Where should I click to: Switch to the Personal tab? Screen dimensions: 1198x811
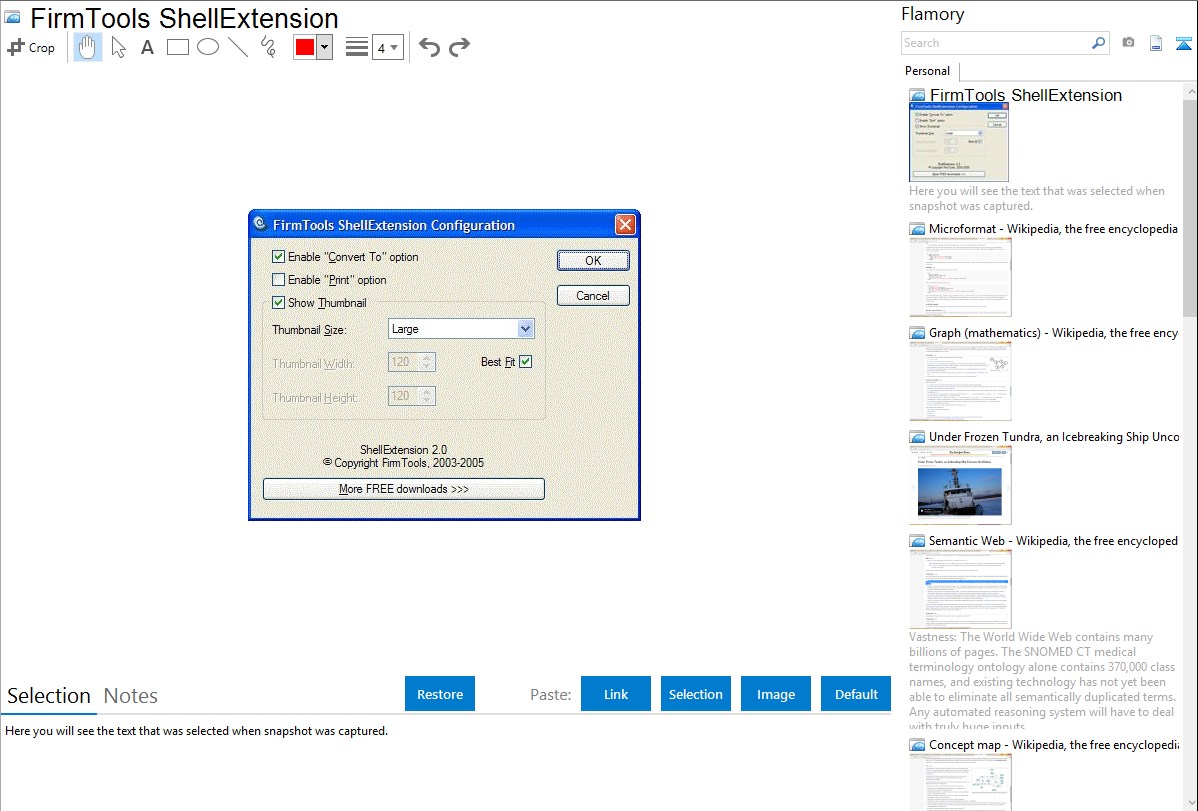coord(928,70)
